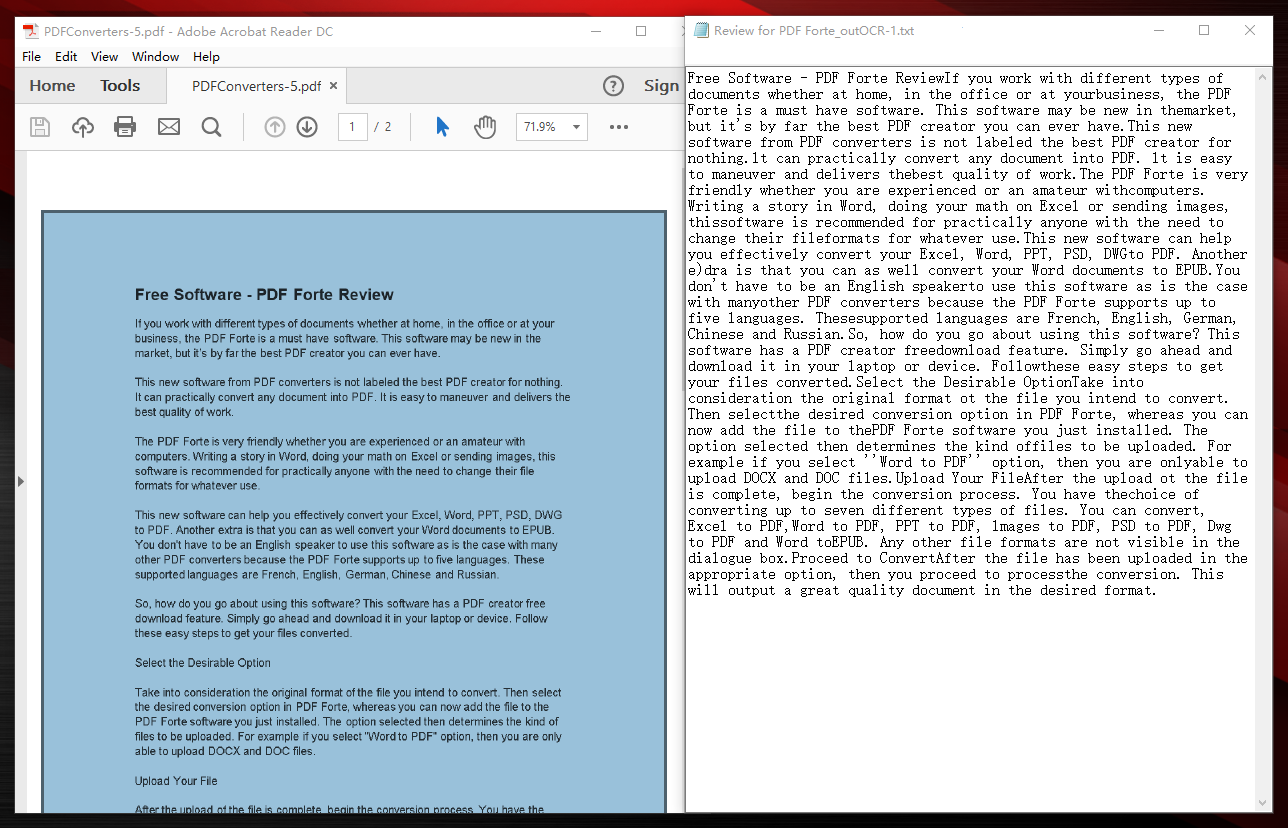The height and width of the screenshot is (828, 1288).
Task: Open the Help menu
Action: 206,57
